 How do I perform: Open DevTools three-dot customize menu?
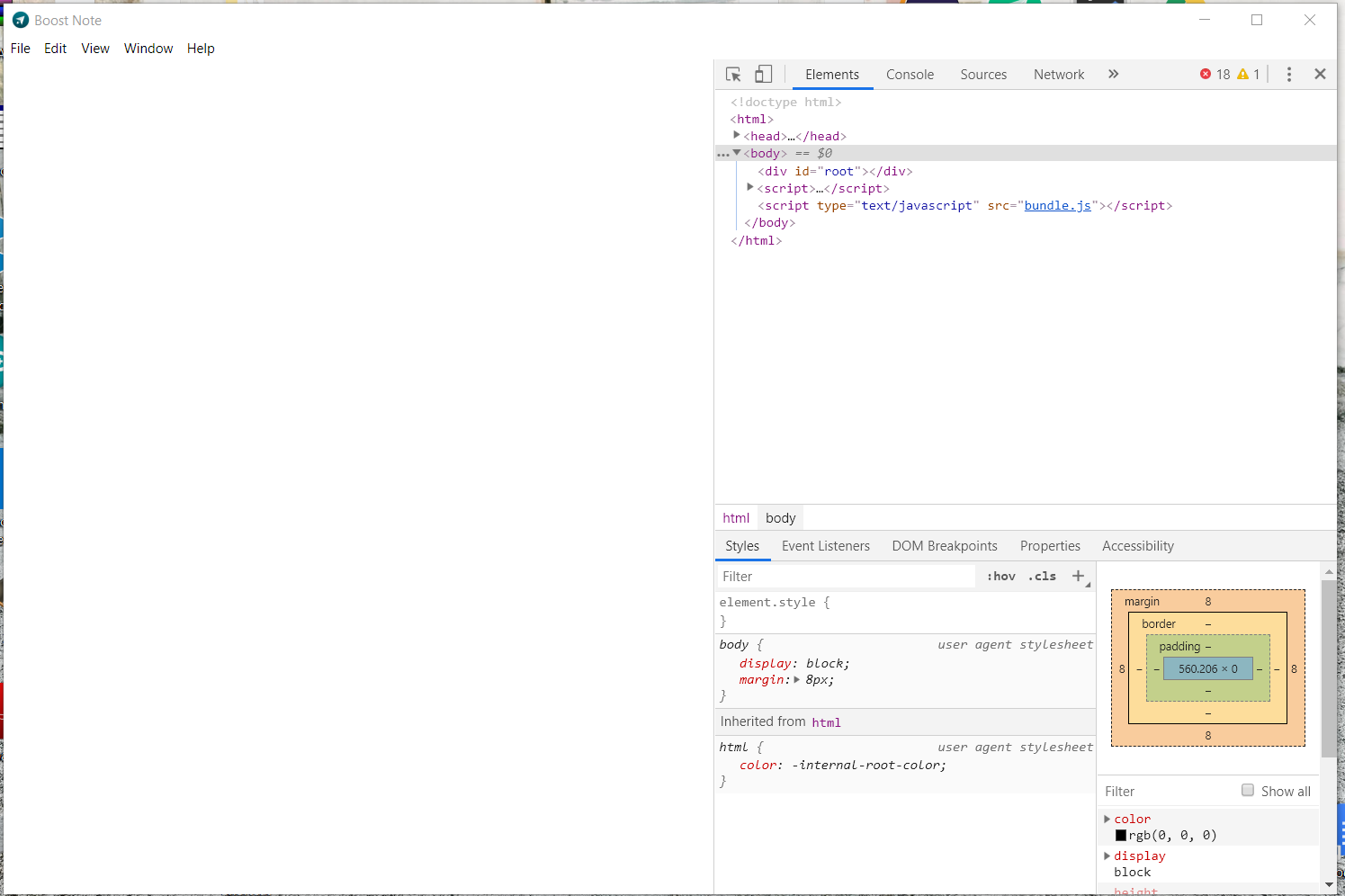(1288, 75)
